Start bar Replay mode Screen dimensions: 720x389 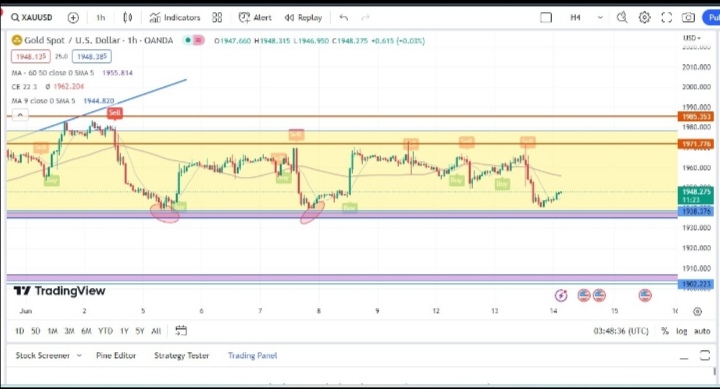point(303,17)
